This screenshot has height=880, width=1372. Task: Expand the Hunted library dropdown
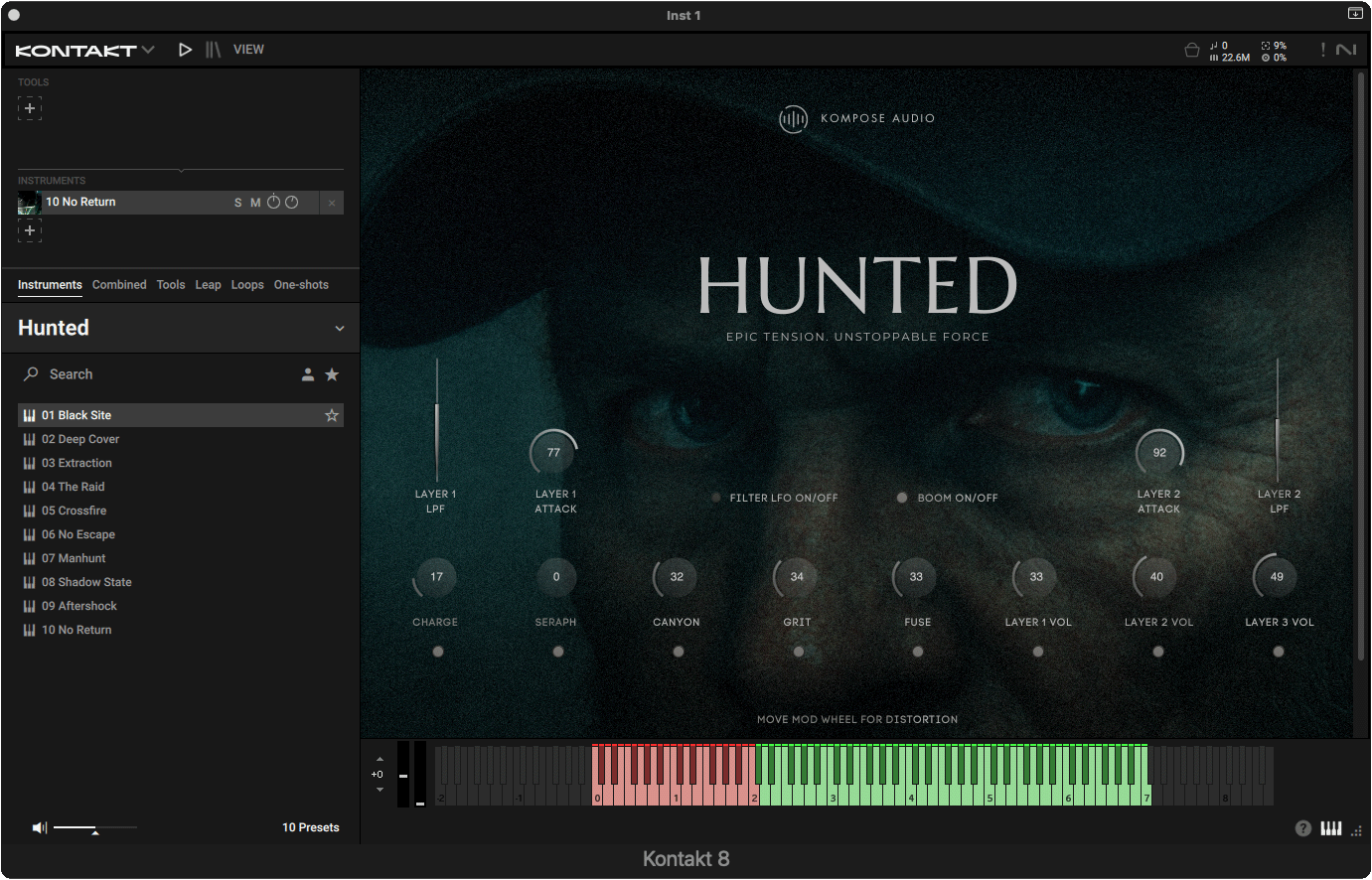pyautogui.click(x=339, y=329)
